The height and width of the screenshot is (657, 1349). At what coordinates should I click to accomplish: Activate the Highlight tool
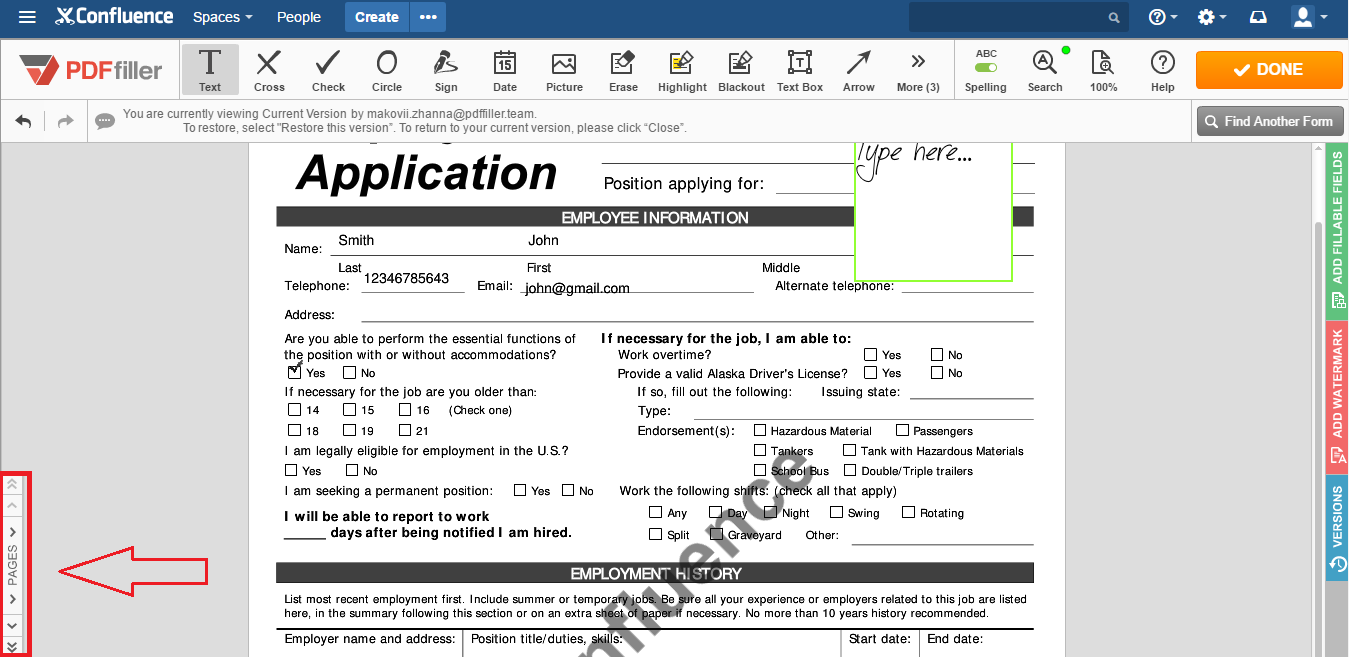(x=682, y=69)
